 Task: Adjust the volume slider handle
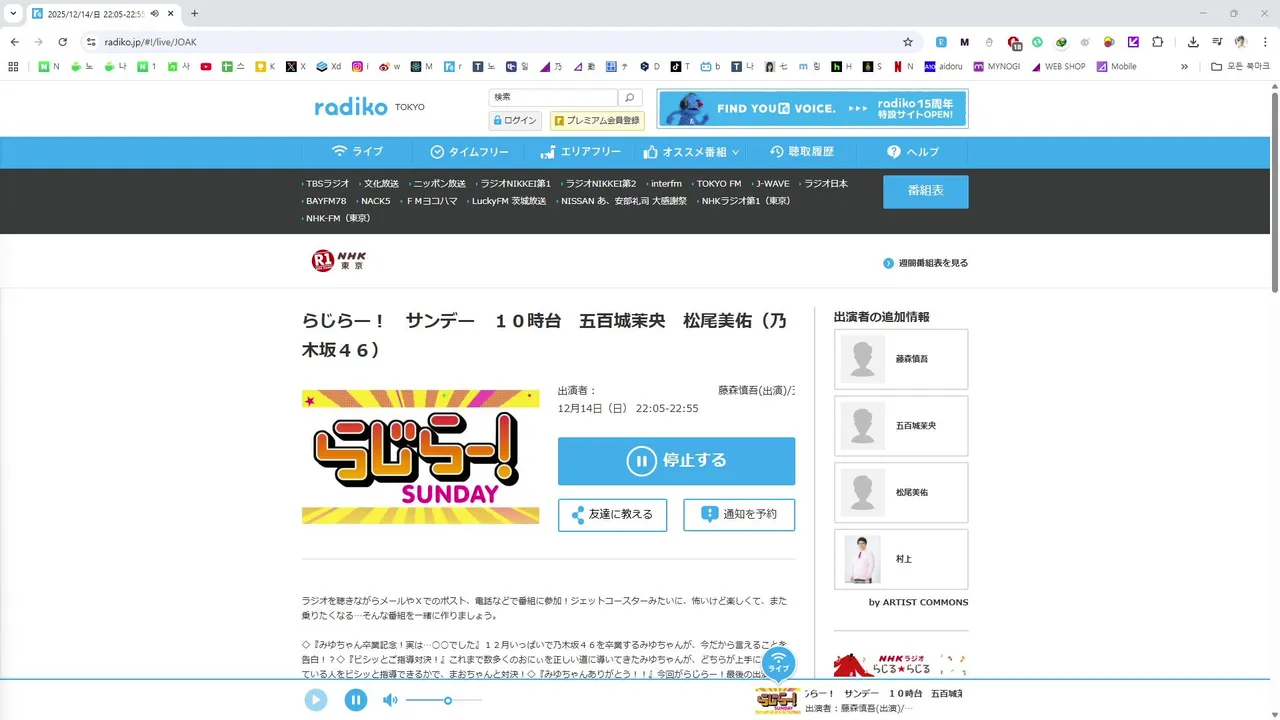pos(448,700)
